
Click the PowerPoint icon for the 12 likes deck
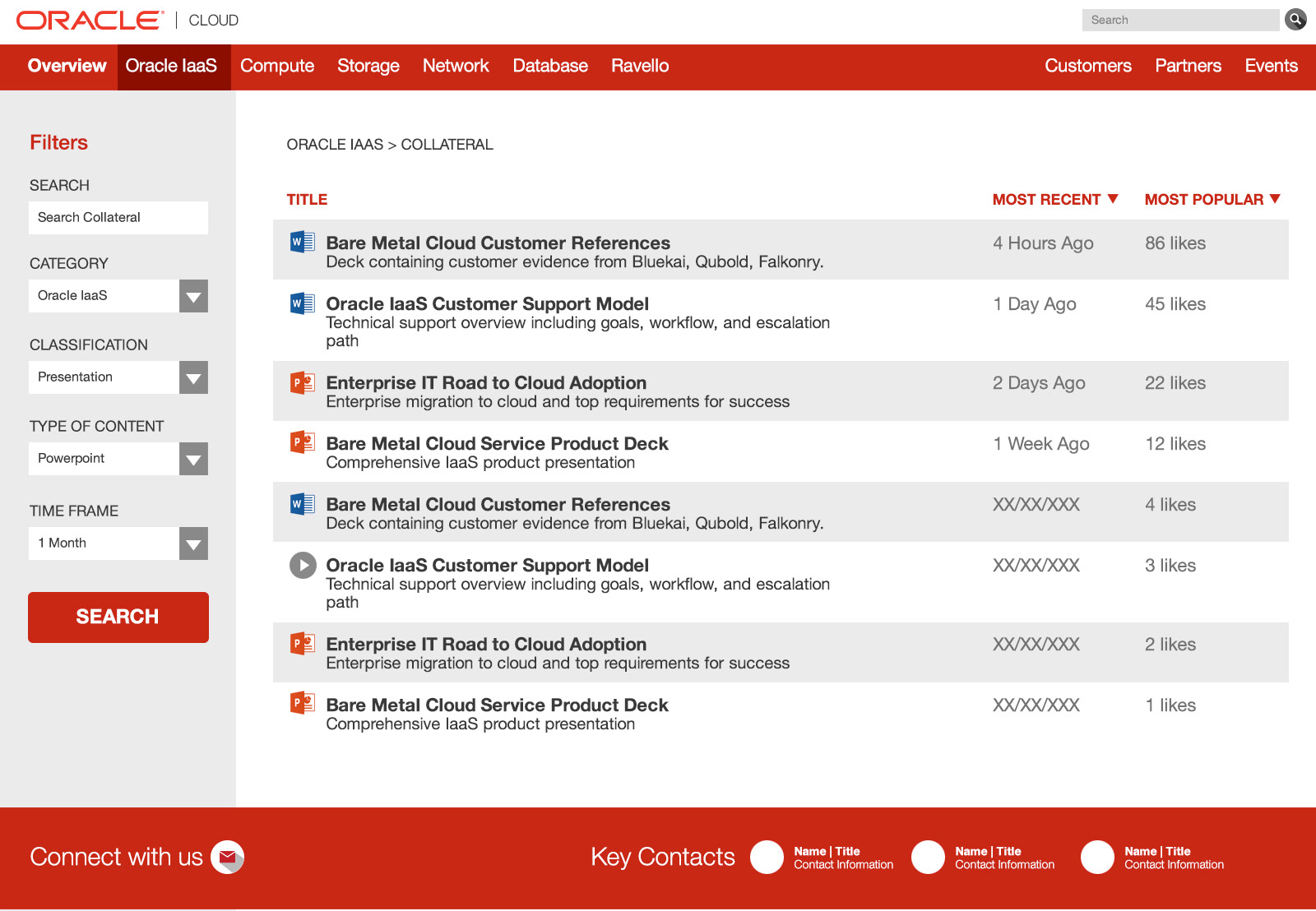[x=303, y=443]
